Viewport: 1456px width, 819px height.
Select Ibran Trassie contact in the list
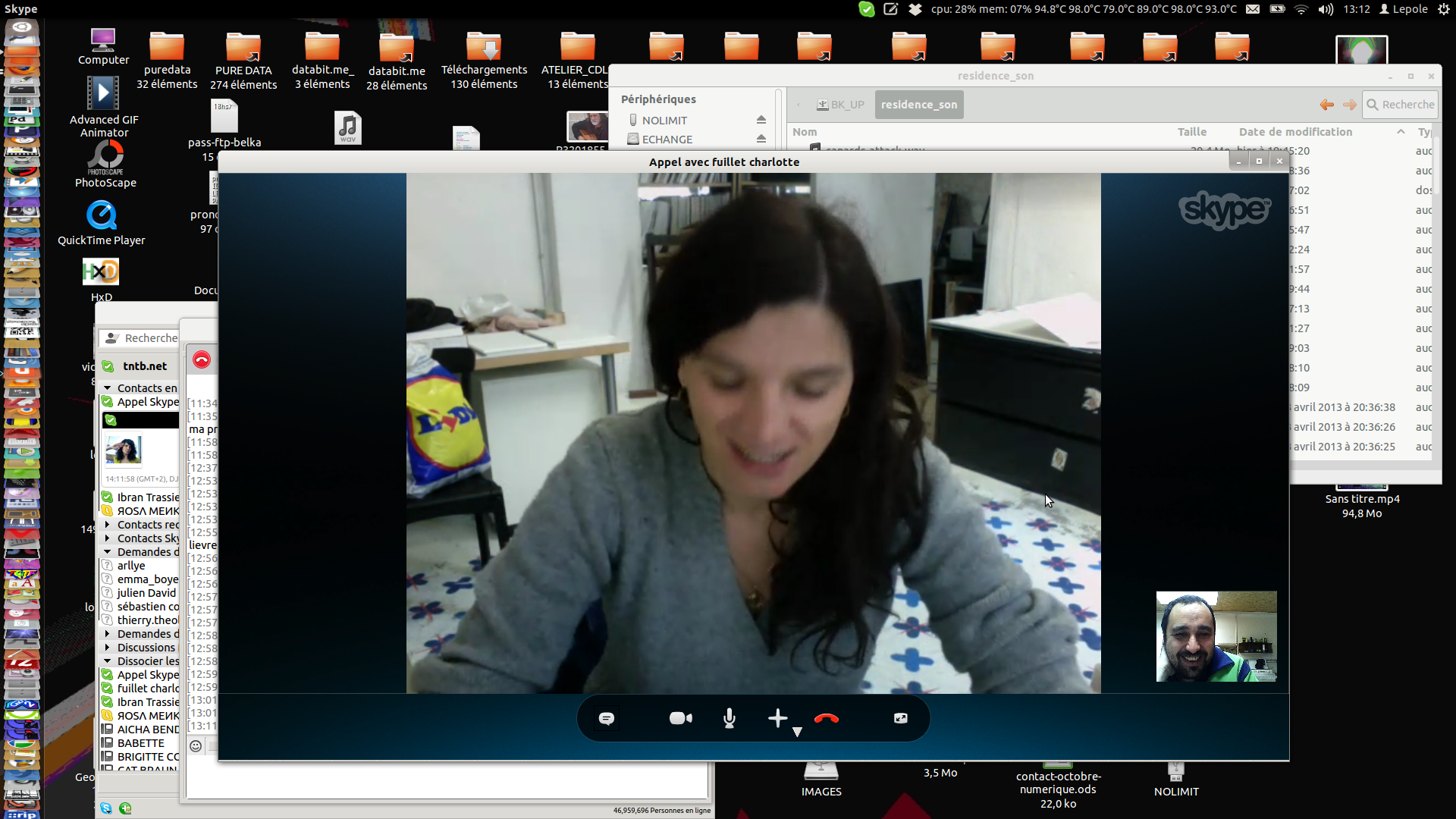148,497
